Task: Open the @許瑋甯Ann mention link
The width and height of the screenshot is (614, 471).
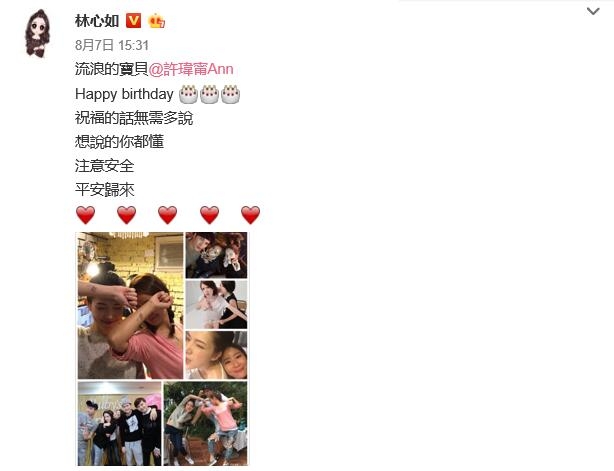Action: click(191, 69)
